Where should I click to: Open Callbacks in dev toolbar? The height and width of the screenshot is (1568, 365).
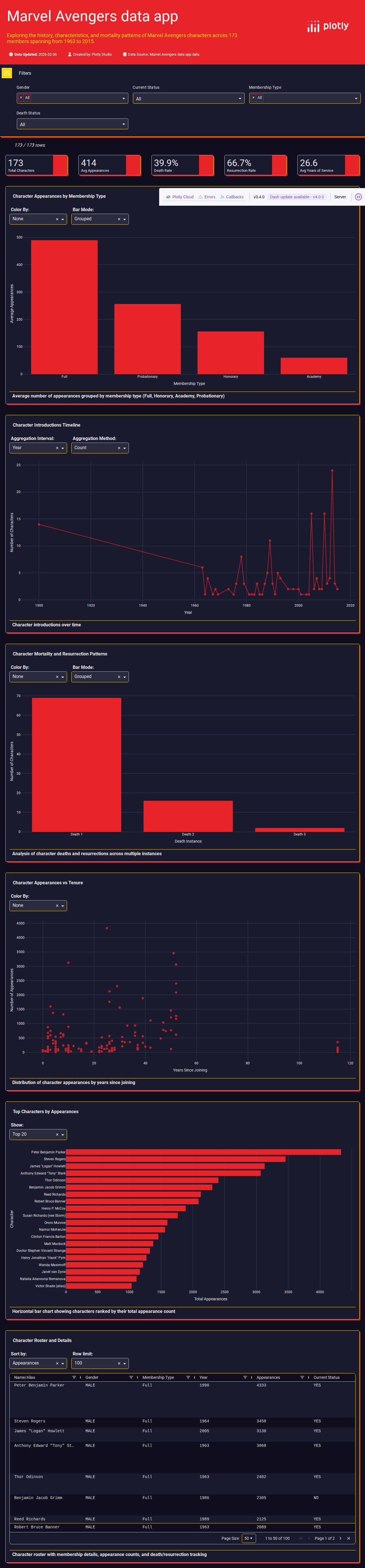[232, 197]
